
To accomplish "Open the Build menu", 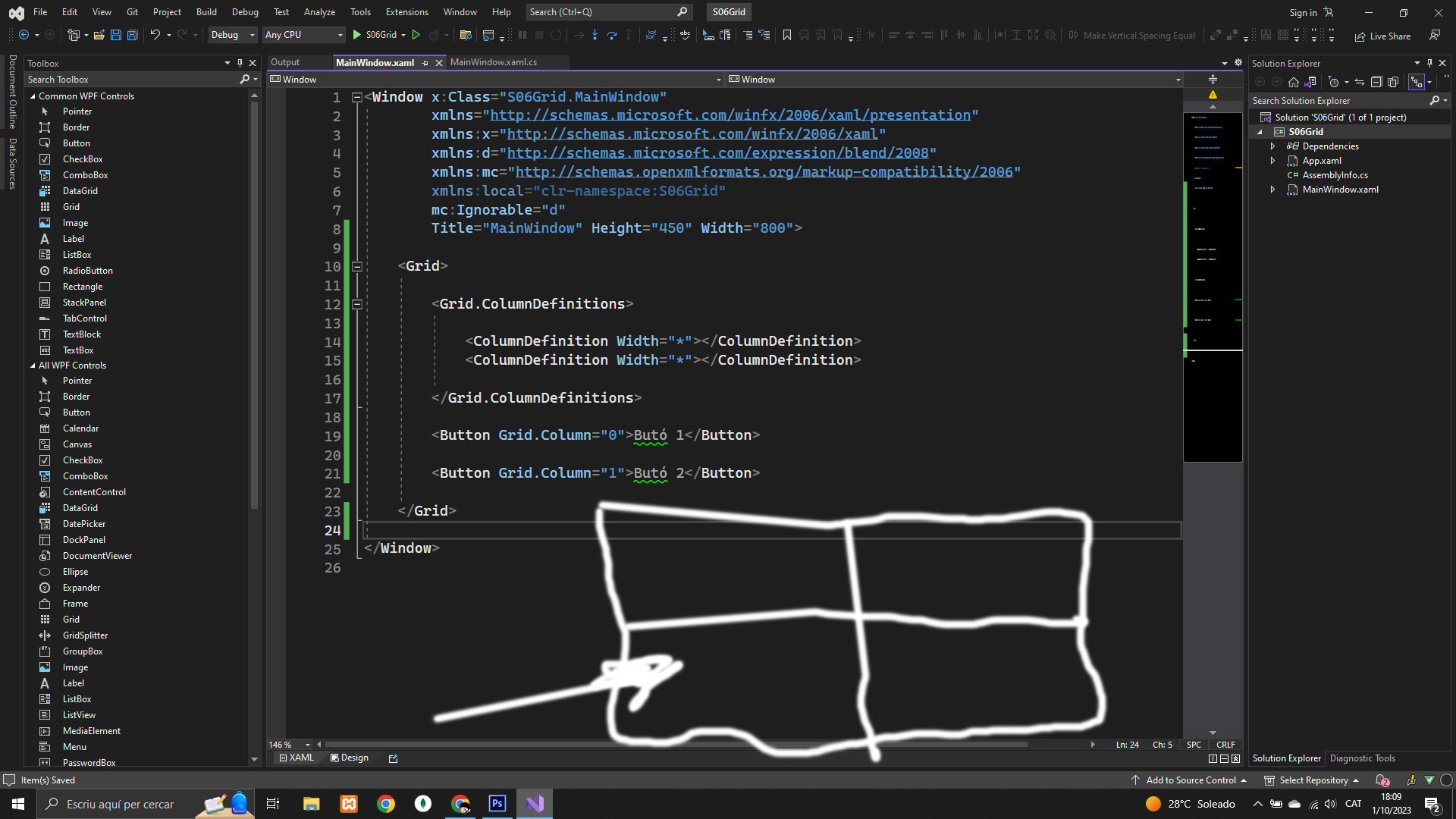I will pyautogui.click(x=206, y=11).
